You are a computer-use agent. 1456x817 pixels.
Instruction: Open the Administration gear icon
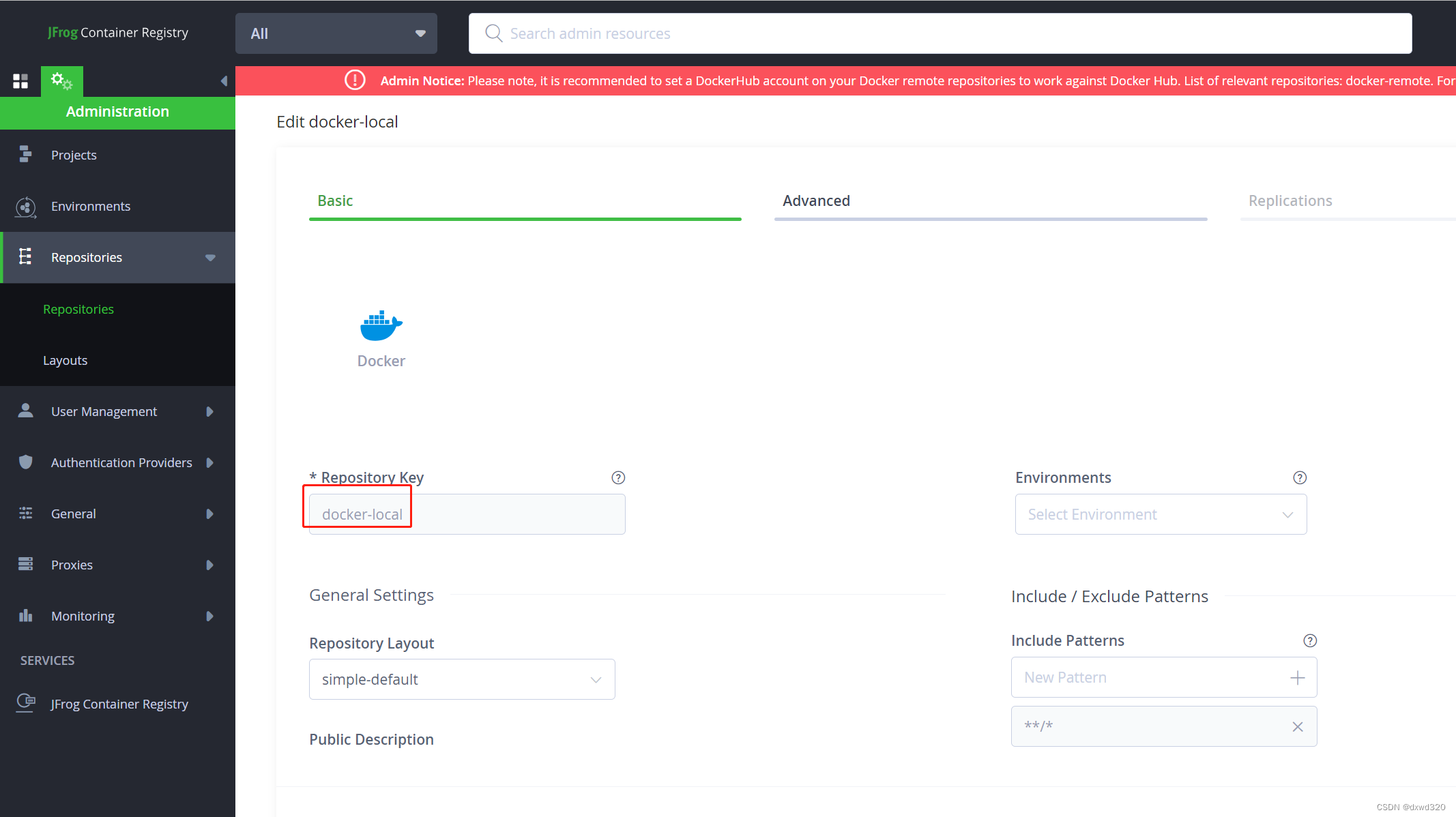(x=62, y=81)
